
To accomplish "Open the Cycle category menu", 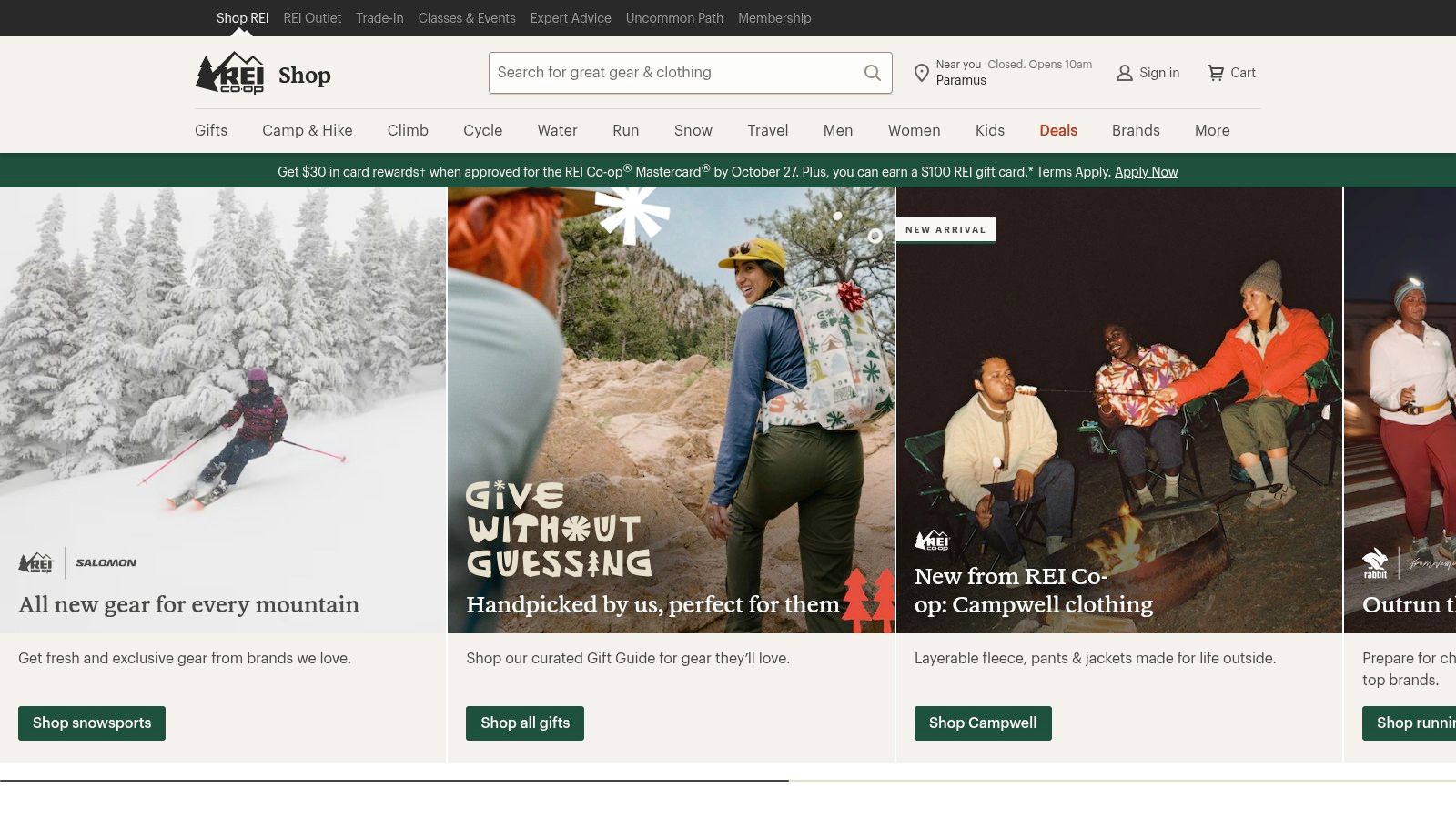I will point(482,130).
